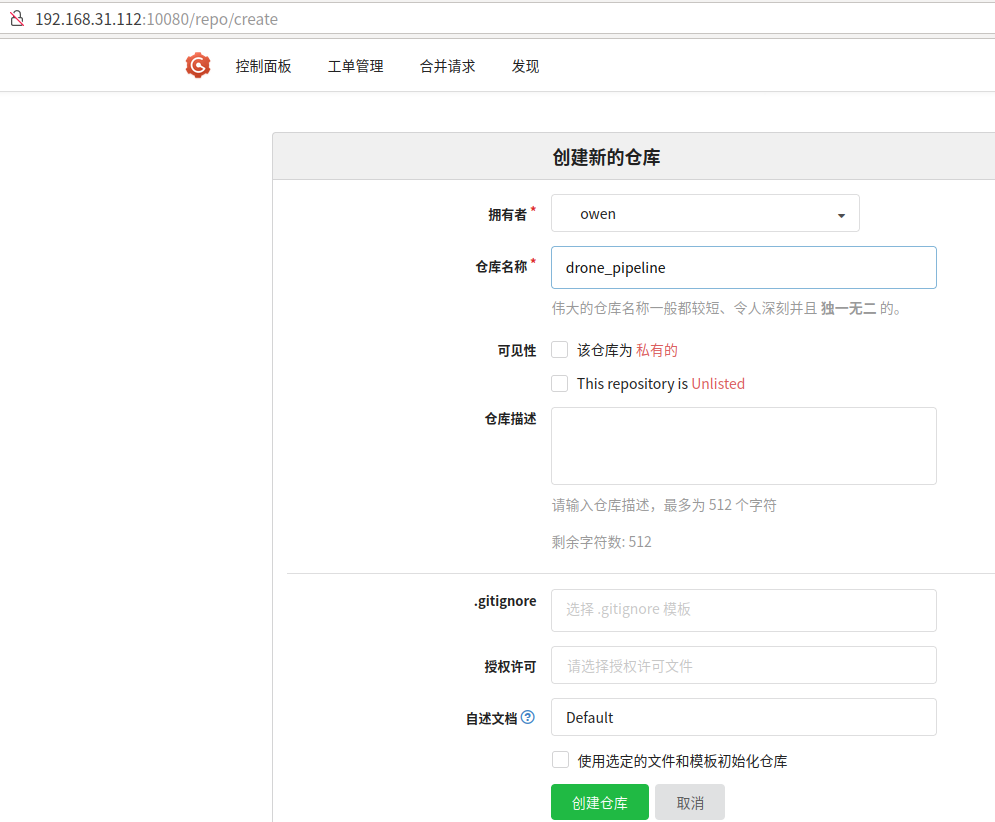Click the insecure connection lock icon
The image size is (995, 822).
[17, 18]
